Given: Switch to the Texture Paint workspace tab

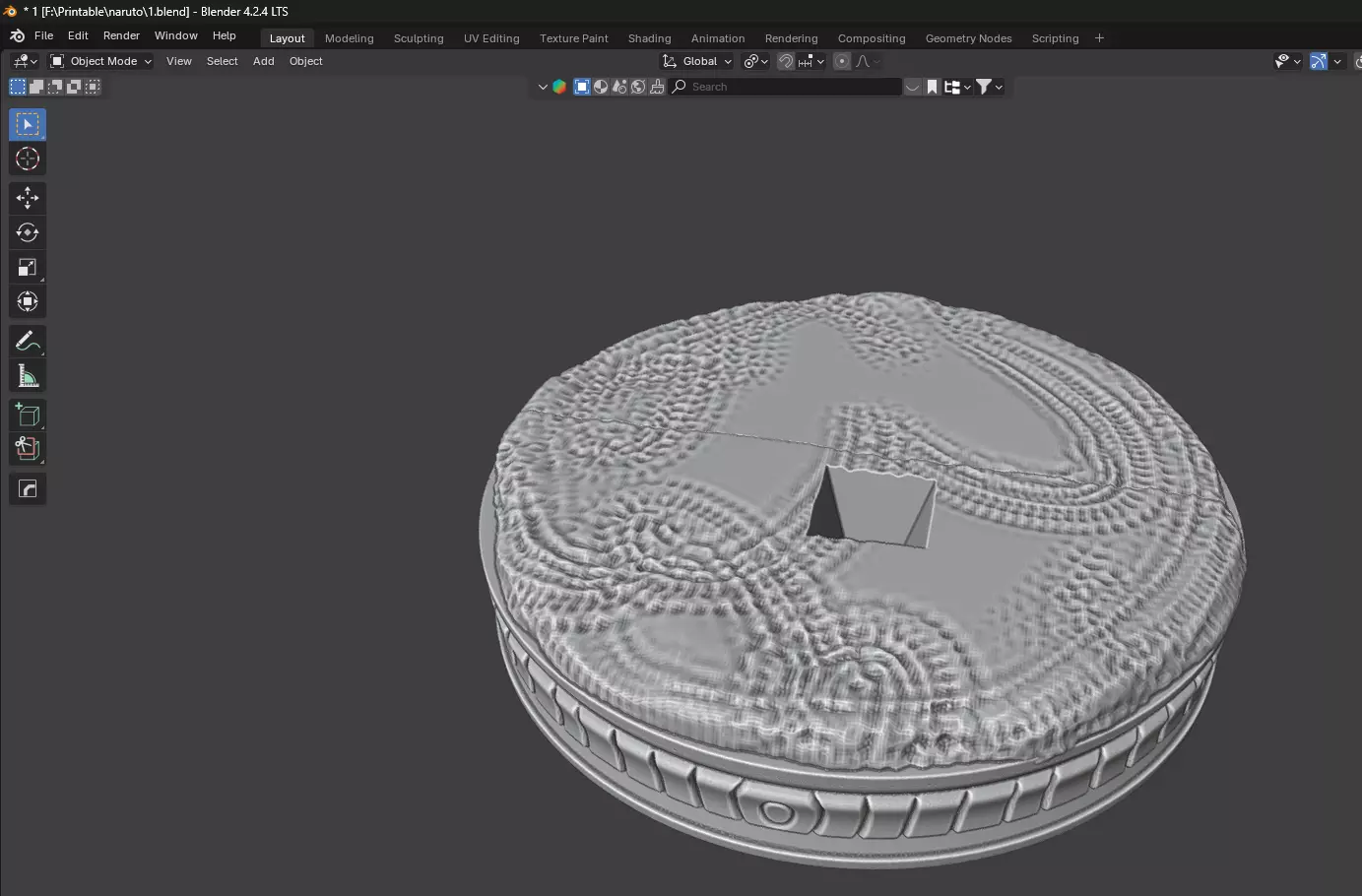Looking at the screenshot, I should click(x=573, y=38).
